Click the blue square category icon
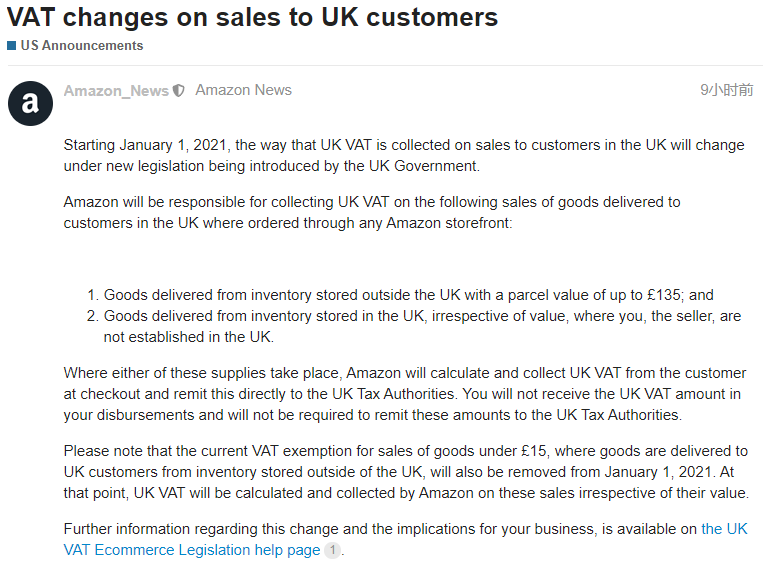This screenshot has height=565, width=763. (12, 46)
